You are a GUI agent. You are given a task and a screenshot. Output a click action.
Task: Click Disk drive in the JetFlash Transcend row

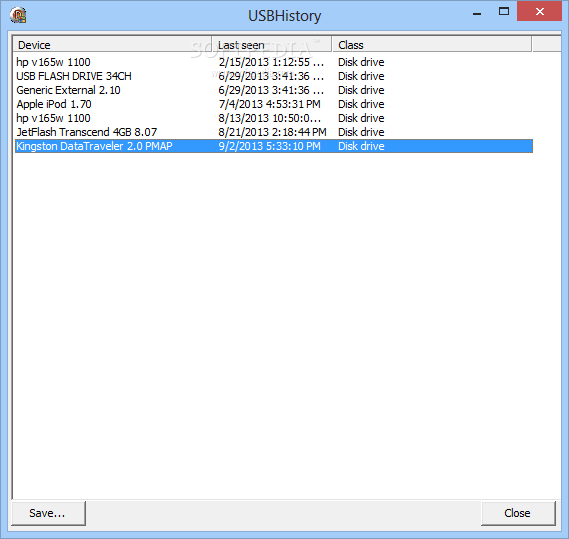(x=361, y=132)
